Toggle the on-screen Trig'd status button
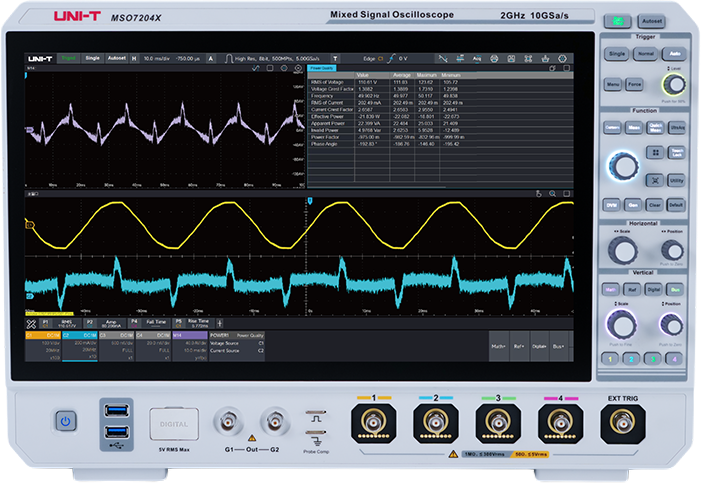Screen dimensions: 701x483 (68, 59)
